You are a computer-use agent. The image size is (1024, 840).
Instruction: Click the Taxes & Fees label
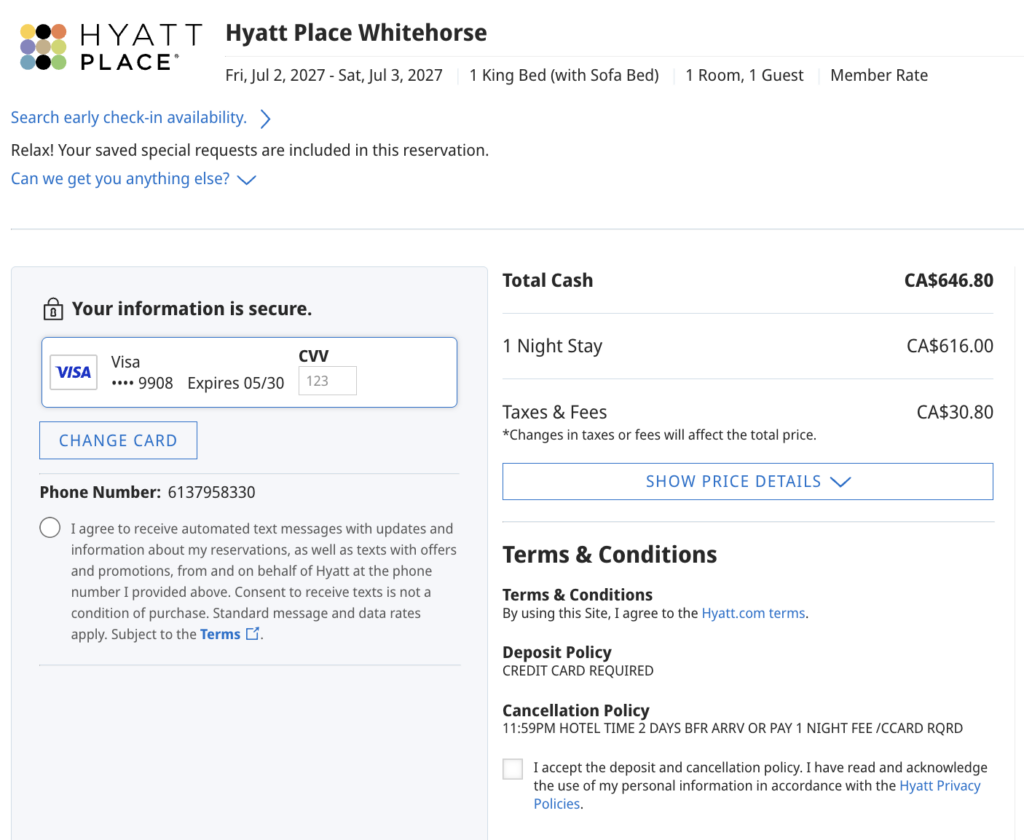coord(554,412)
